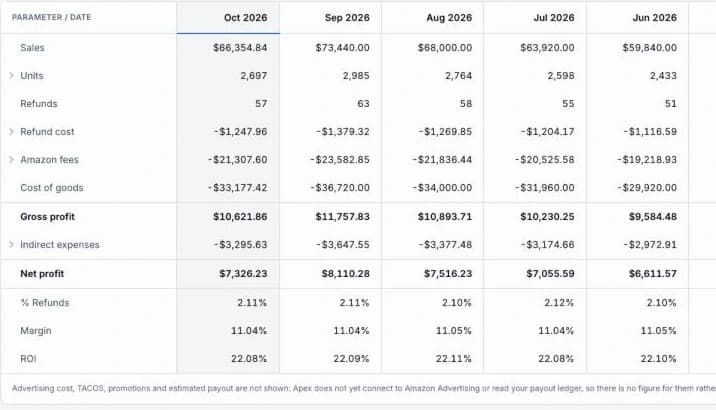
Task: Click Aug 2026 gross profit $10,893.71
Action: point(445,217)
